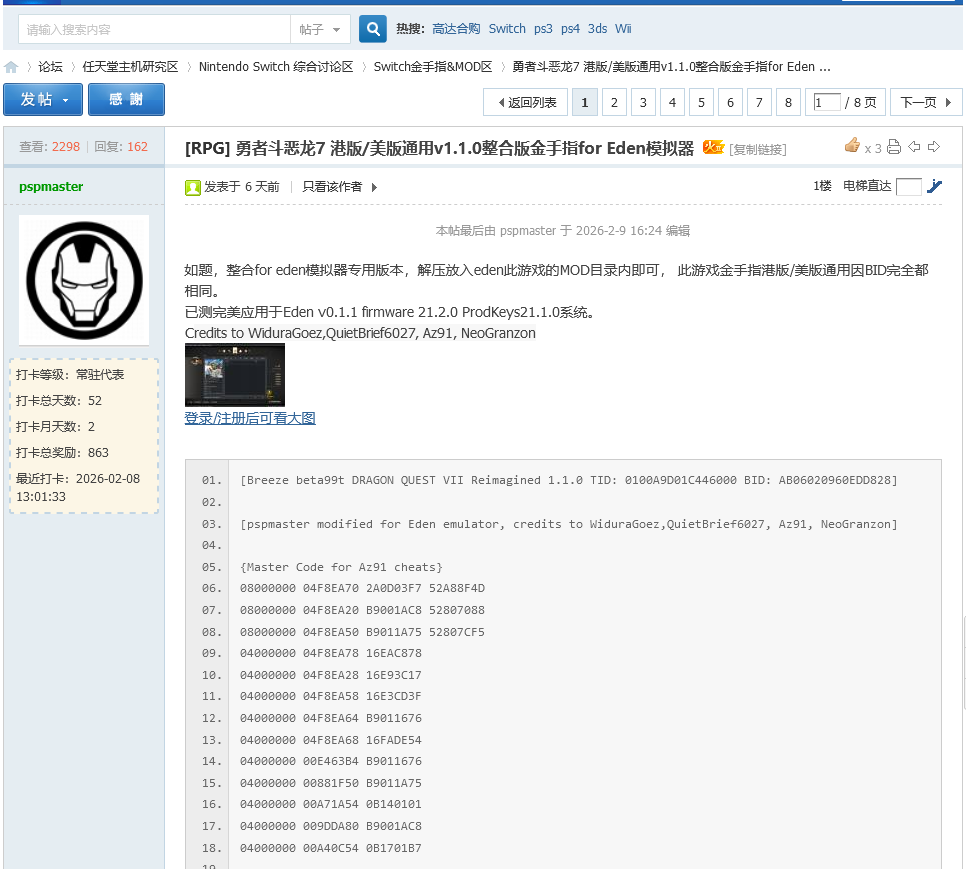Open hot search link ps4
This screenshot has height=869, width=966.
570,29
